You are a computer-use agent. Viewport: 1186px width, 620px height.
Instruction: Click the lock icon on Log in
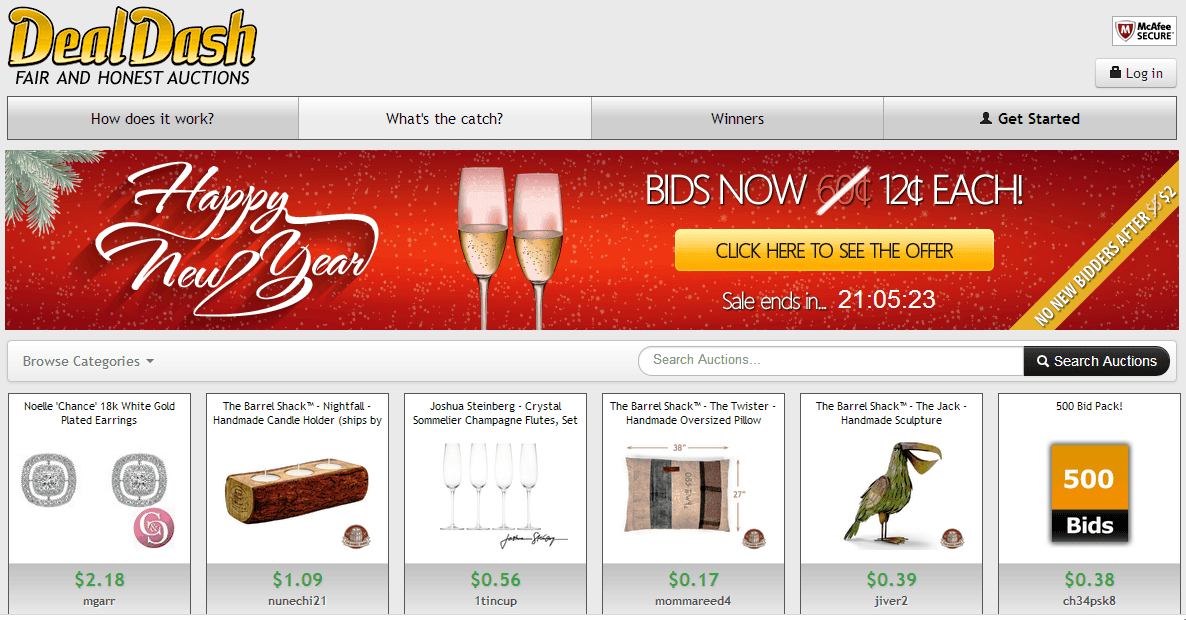(1115, 73)
